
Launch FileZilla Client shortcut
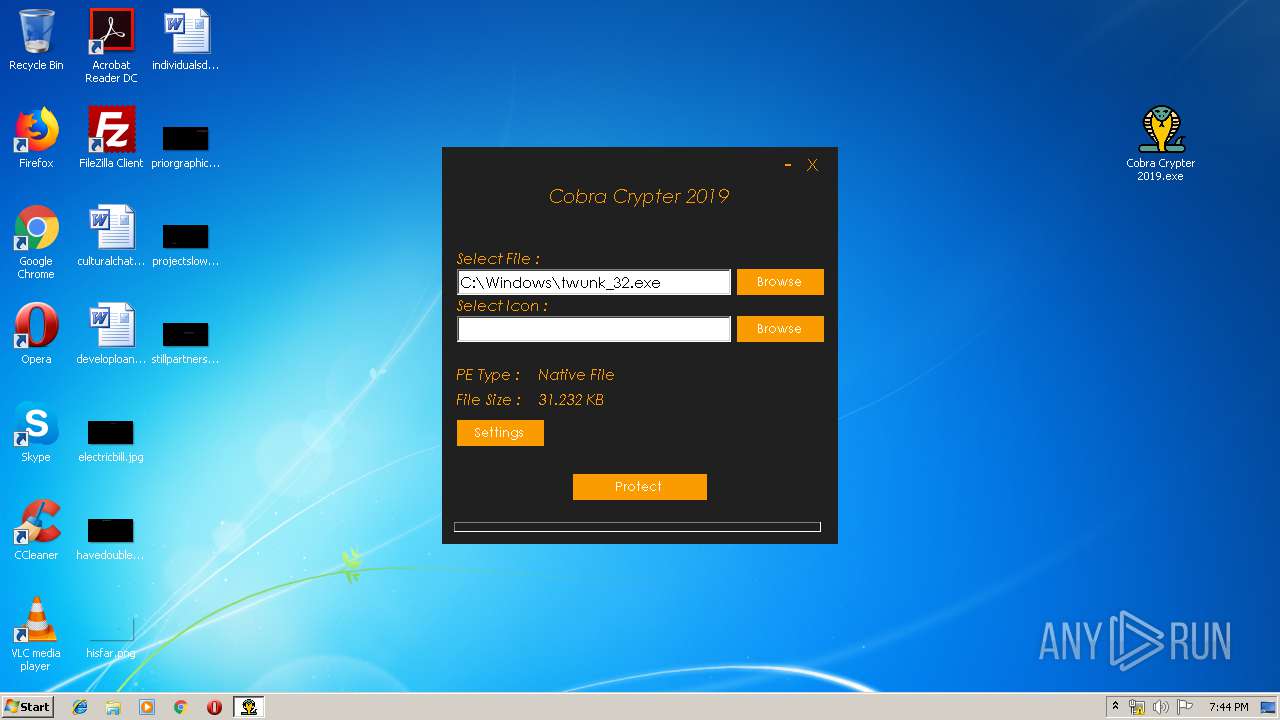tap(111, 138)
